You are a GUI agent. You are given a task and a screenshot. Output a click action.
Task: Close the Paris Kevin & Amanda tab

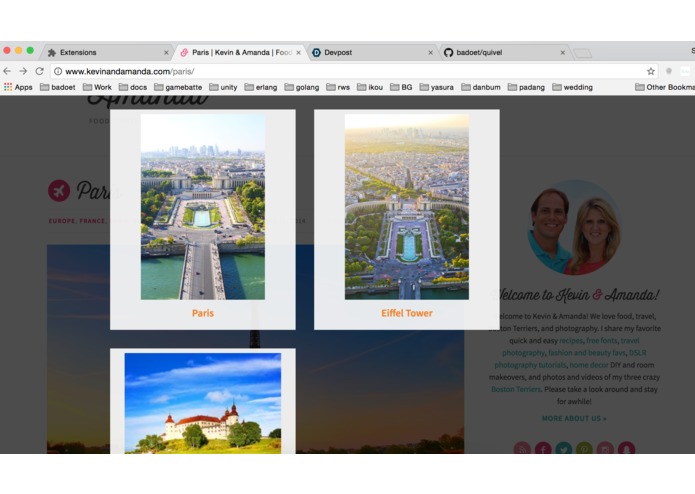pyautogui.click(x=298, y=53)
